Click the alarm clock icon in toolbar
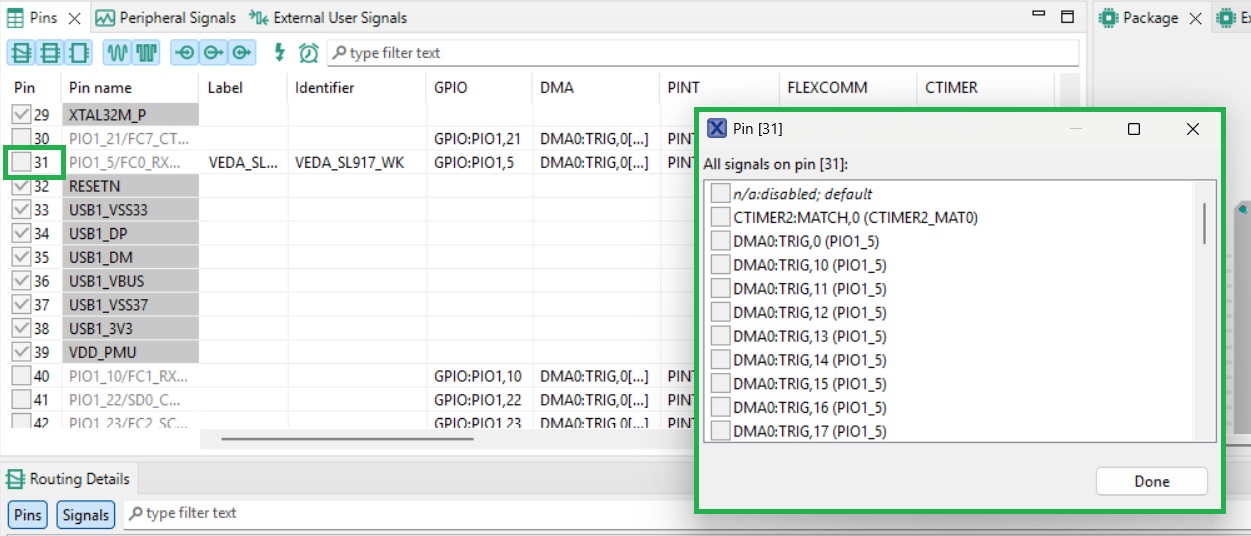Image resolution: width=1251 pixels, height=536 pixels. coord(309,53)
